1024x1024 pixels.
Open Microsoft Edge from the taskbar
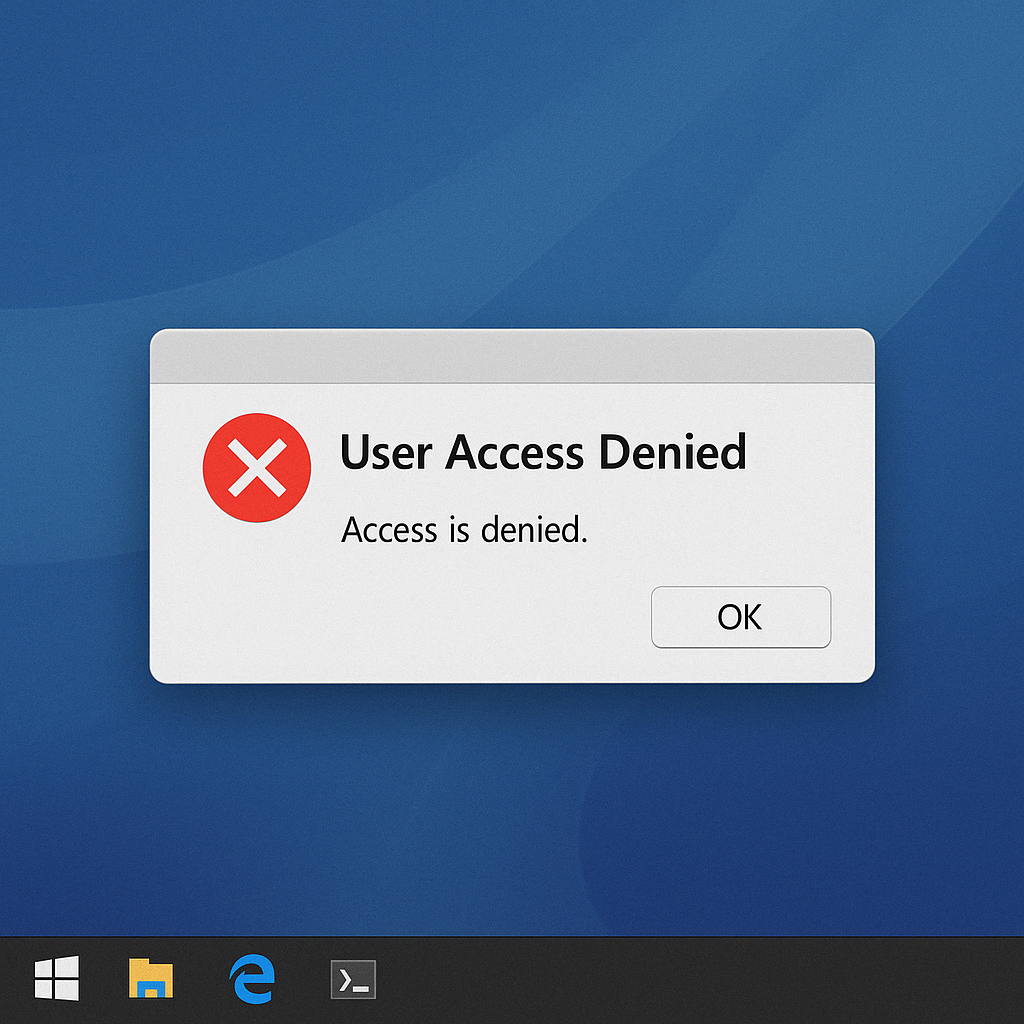[x=252, y=979]
